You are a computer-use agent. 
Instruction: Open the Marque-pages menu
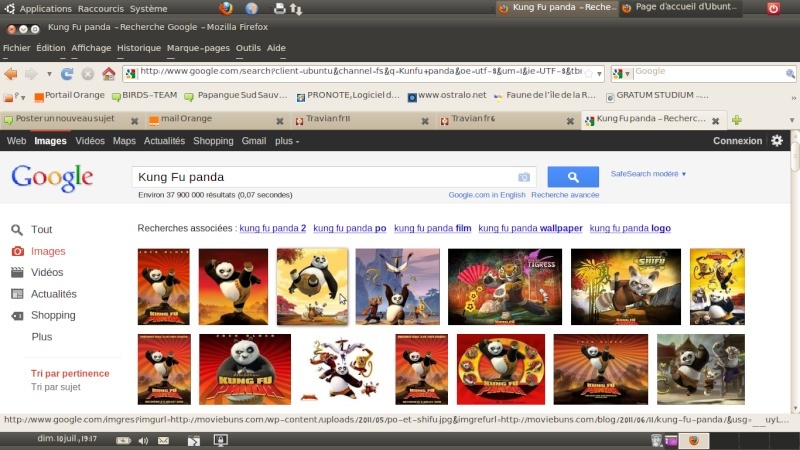coord(198,48)
